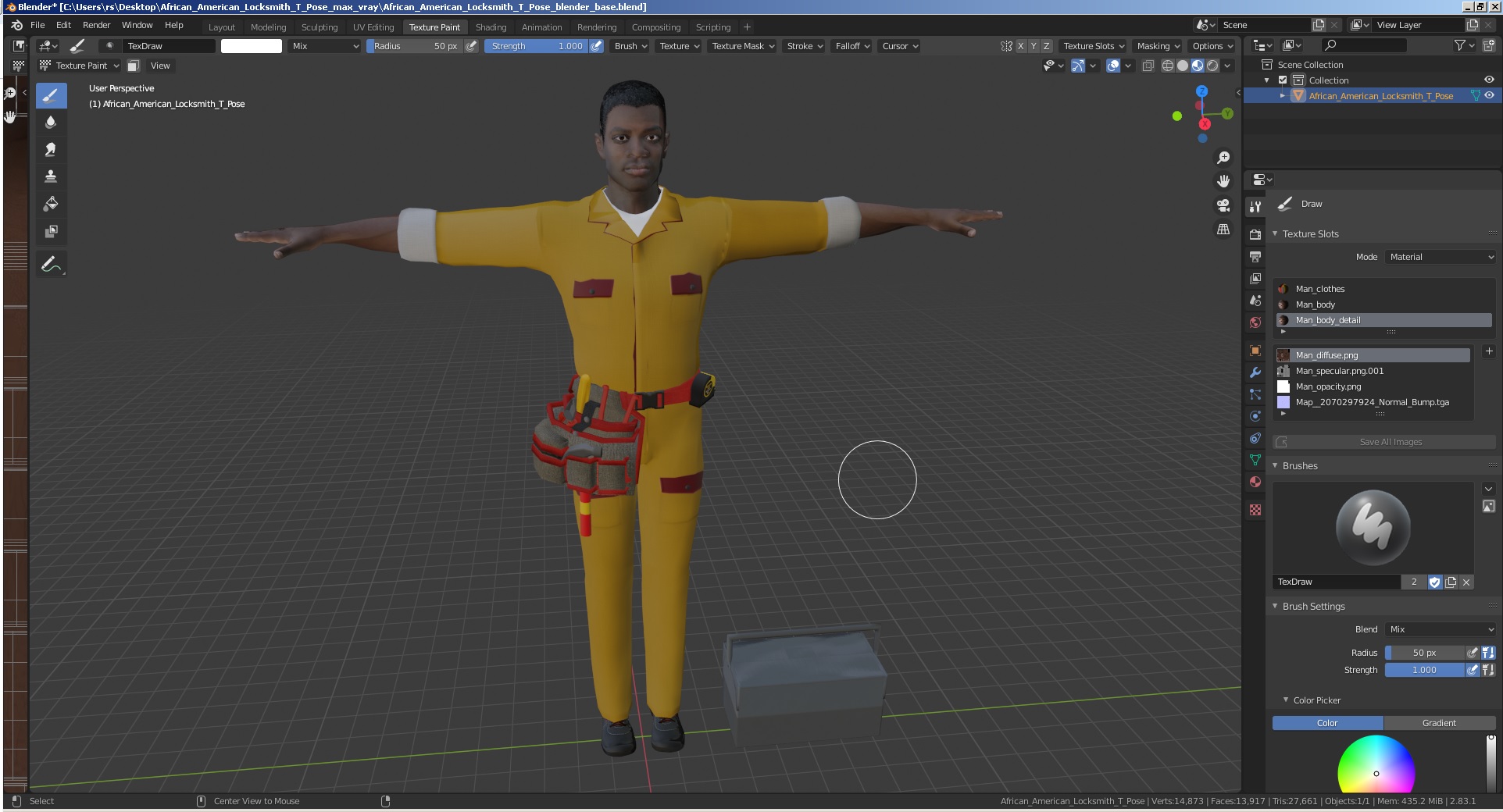Screen dimensions: 1503x812
Task: Open the Texture properties checker tab
Action: click(1255, 510)
